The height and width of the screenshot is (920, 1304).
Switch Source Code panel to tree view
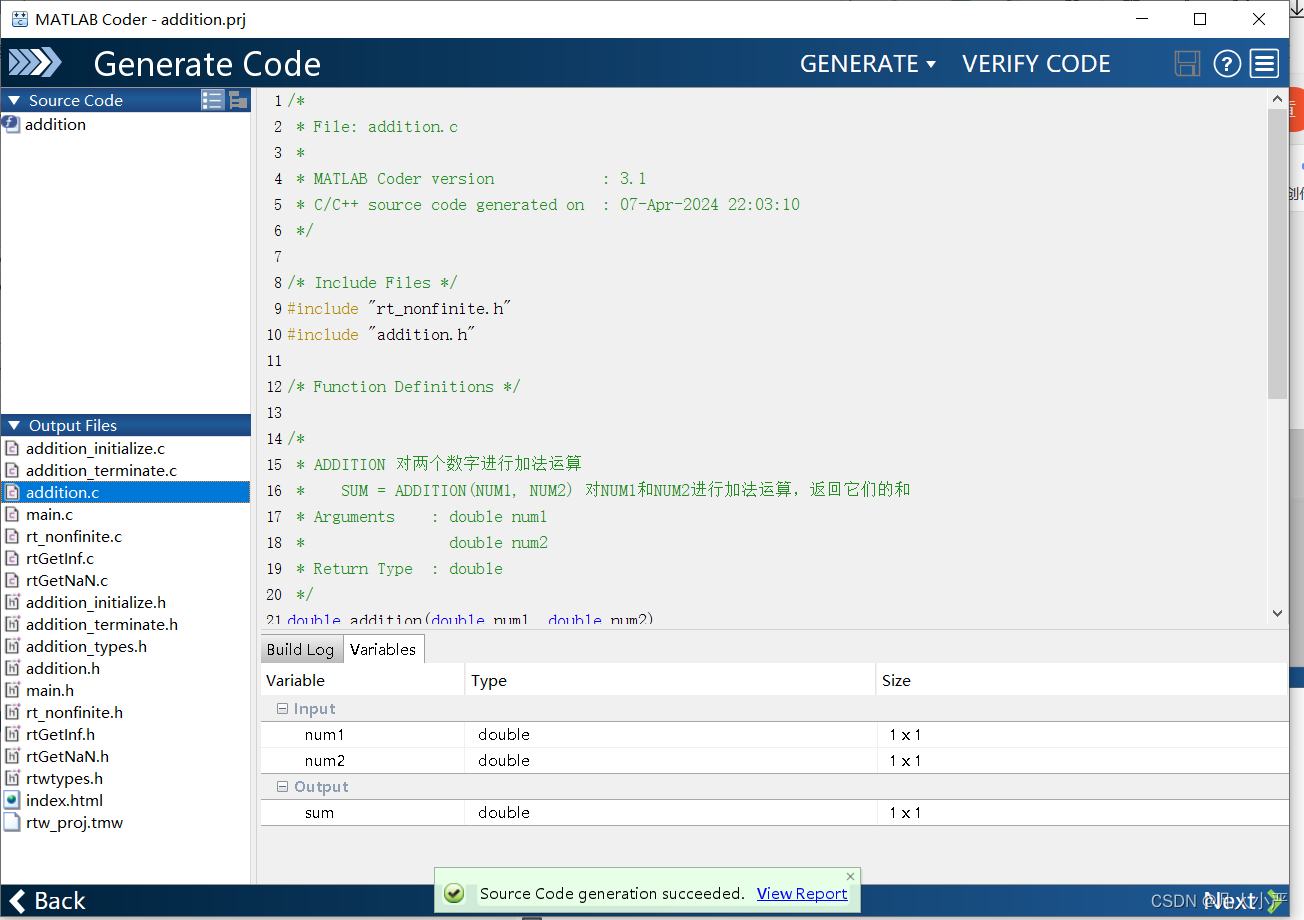[x=238, y=100]
